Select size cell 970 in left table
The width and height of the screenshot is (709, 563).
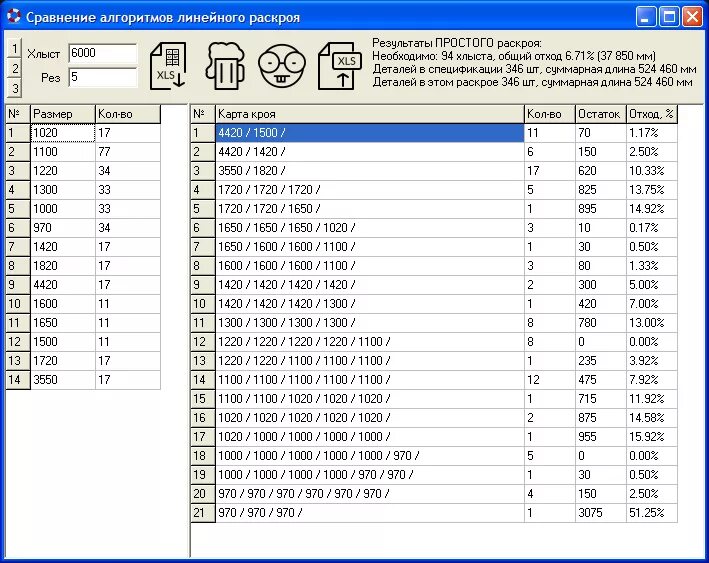[x=63, y=228]
